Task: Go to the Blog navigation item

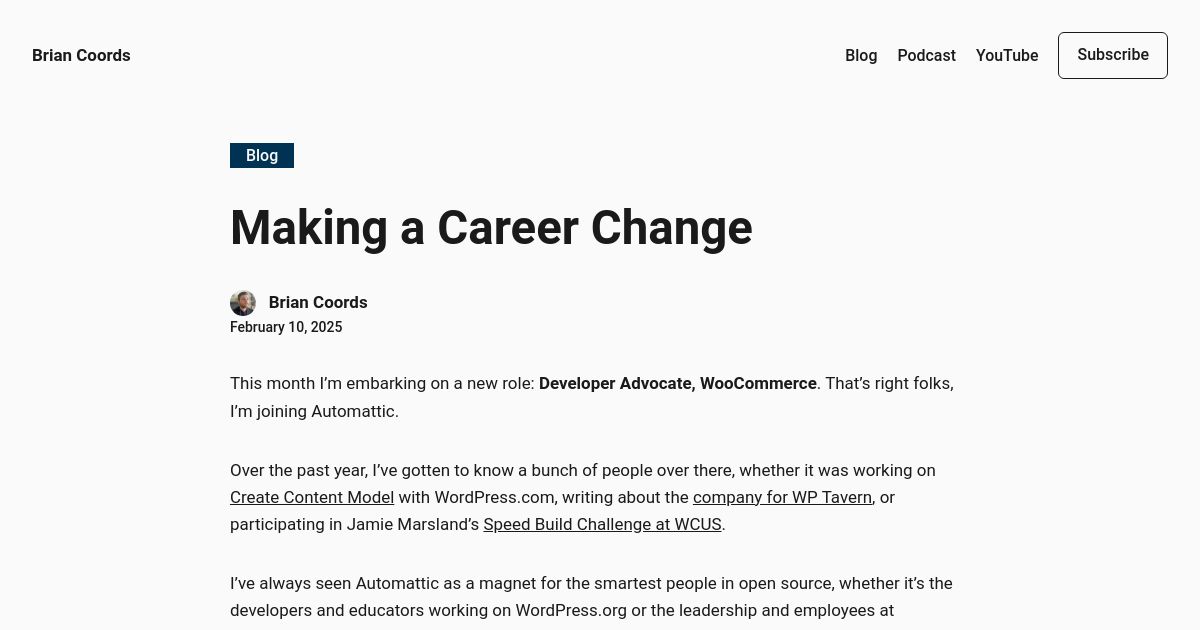Action: point(861,56)
